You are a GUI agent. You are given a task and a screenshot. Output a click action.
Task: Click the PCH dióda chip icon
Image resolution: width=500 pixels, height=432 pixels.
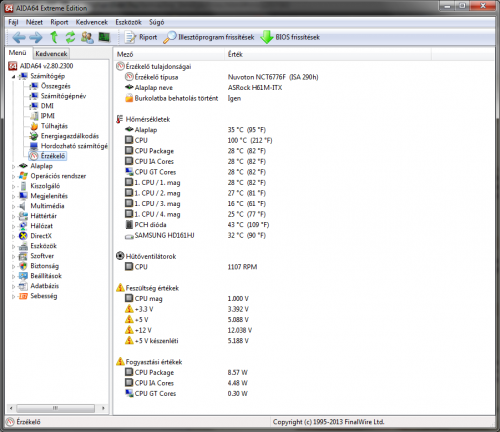pyautogui.click(x=129, y=225)
